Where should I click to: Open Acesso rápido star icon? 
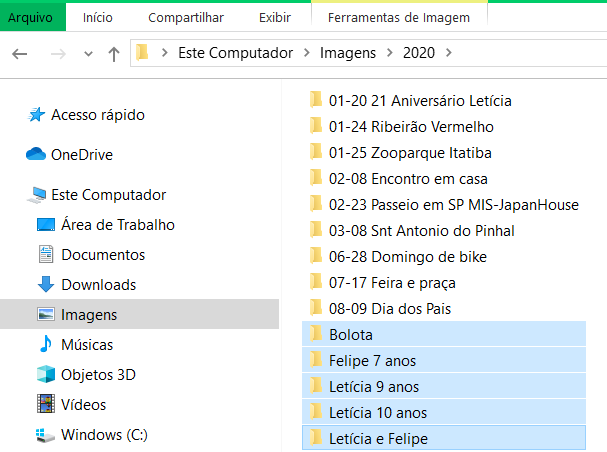(36, 115)
